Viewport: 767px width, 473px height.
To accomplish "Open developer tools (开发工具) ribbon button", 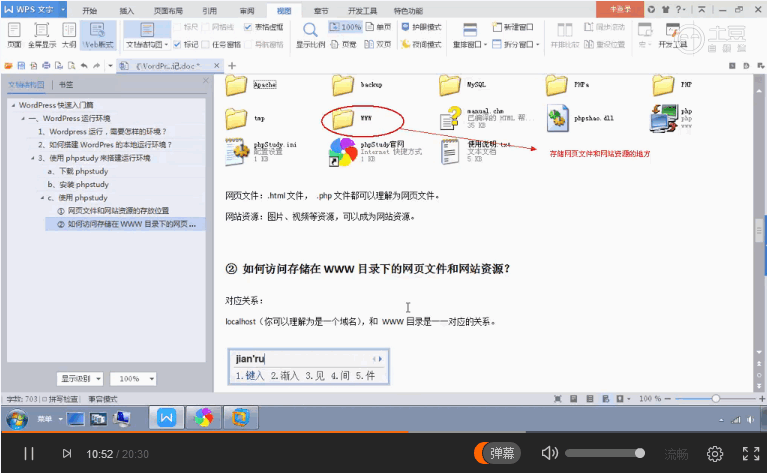I will [x=673, y=35].
